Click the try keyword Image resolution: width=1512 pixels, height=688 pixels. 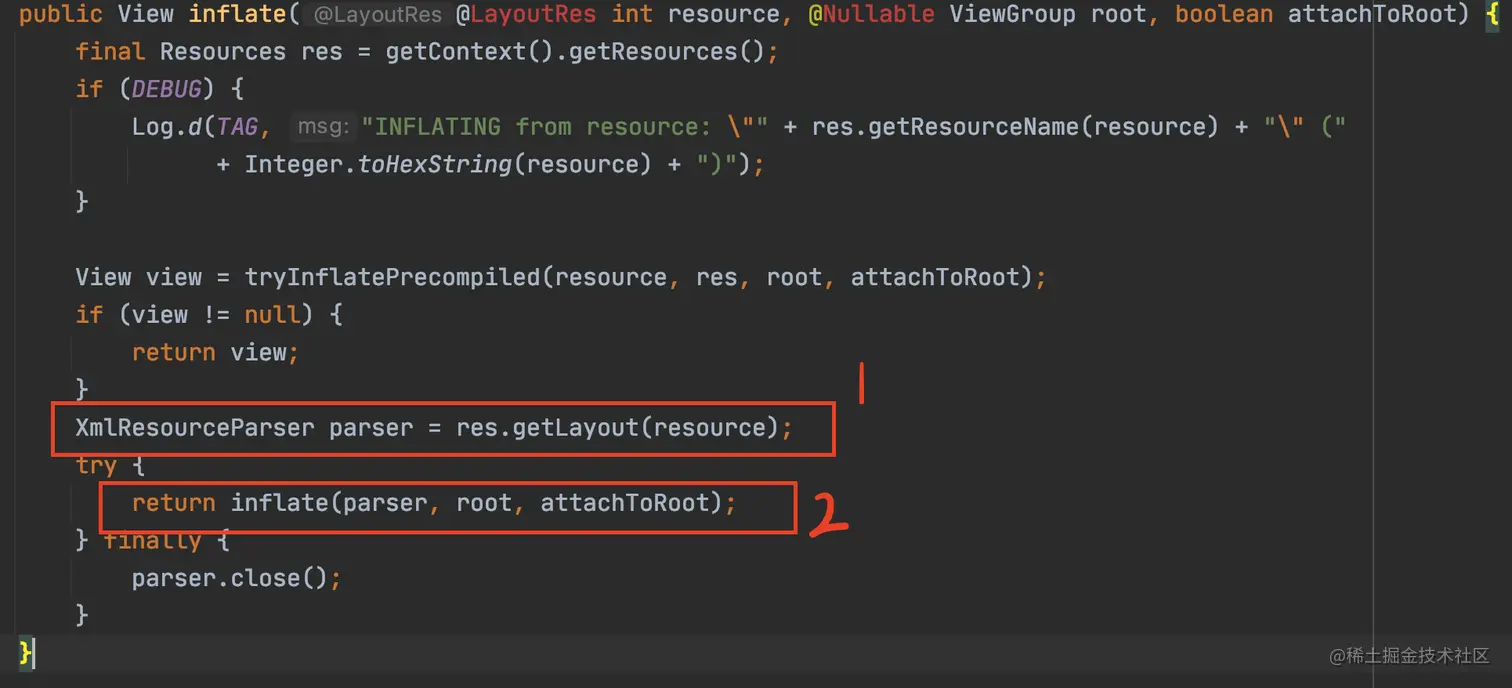point(96,466)
